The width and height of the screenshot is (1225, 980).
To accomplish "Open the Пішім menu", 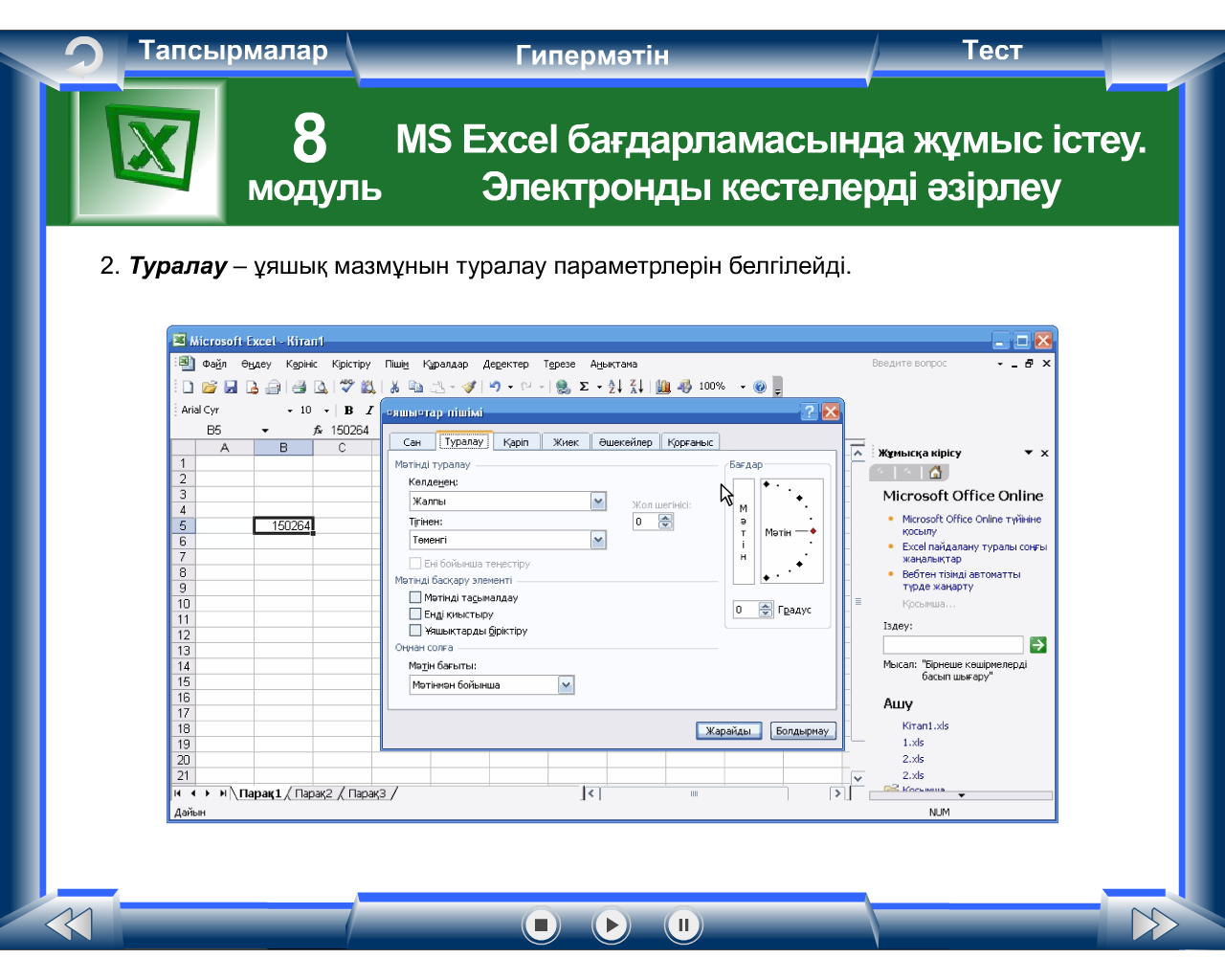I will [397, 364].
